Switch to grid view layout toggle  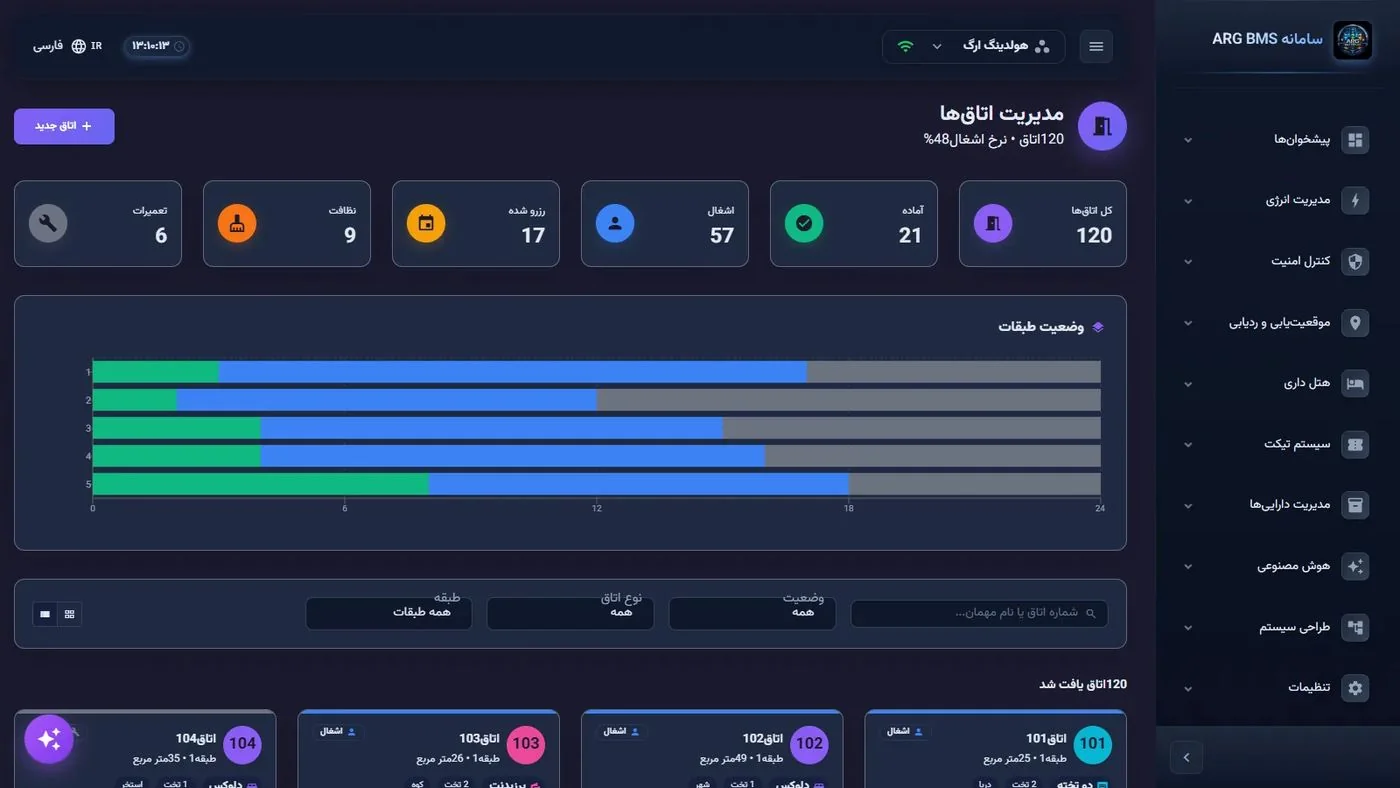(x=69, y=614)
